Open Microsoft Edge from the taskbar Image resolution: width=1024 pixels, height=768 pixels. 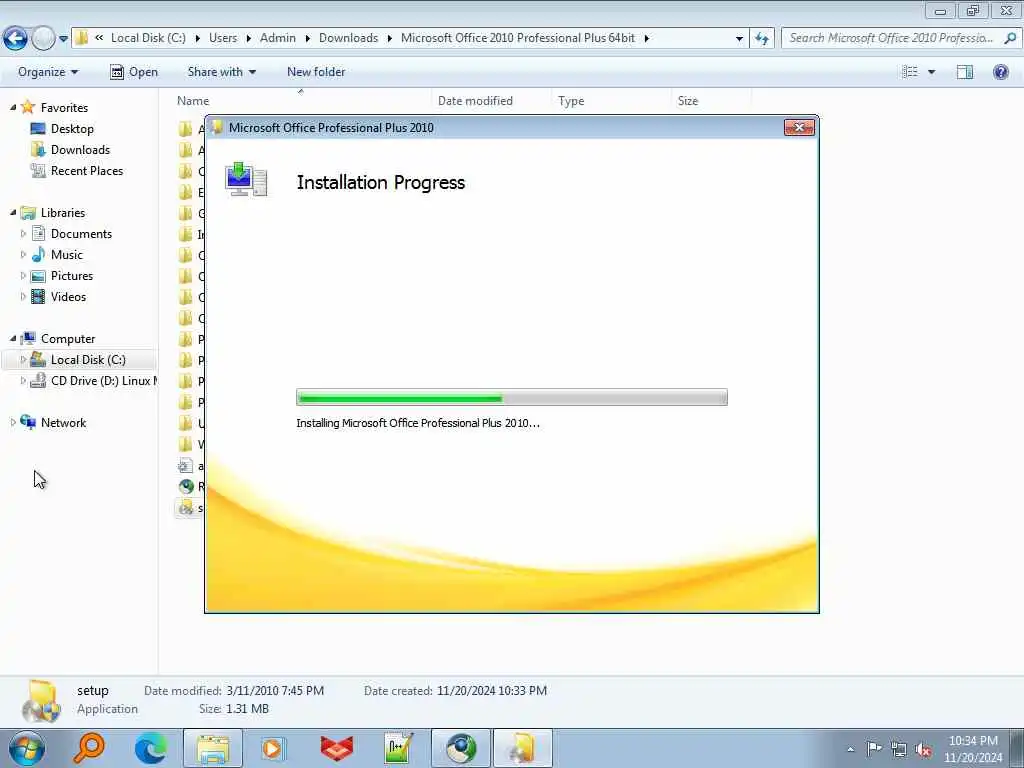pos(151,748)
